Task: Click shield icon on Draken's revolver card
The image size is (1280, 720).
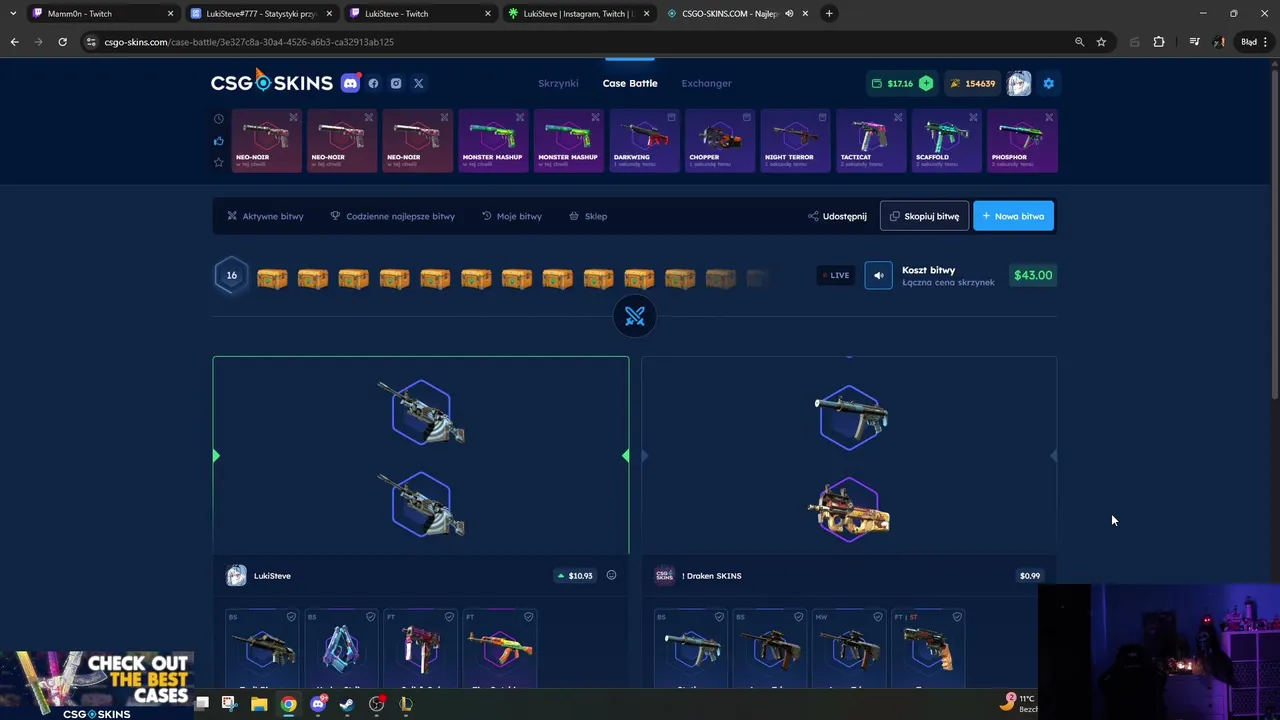Action: [x=956, y=617]
